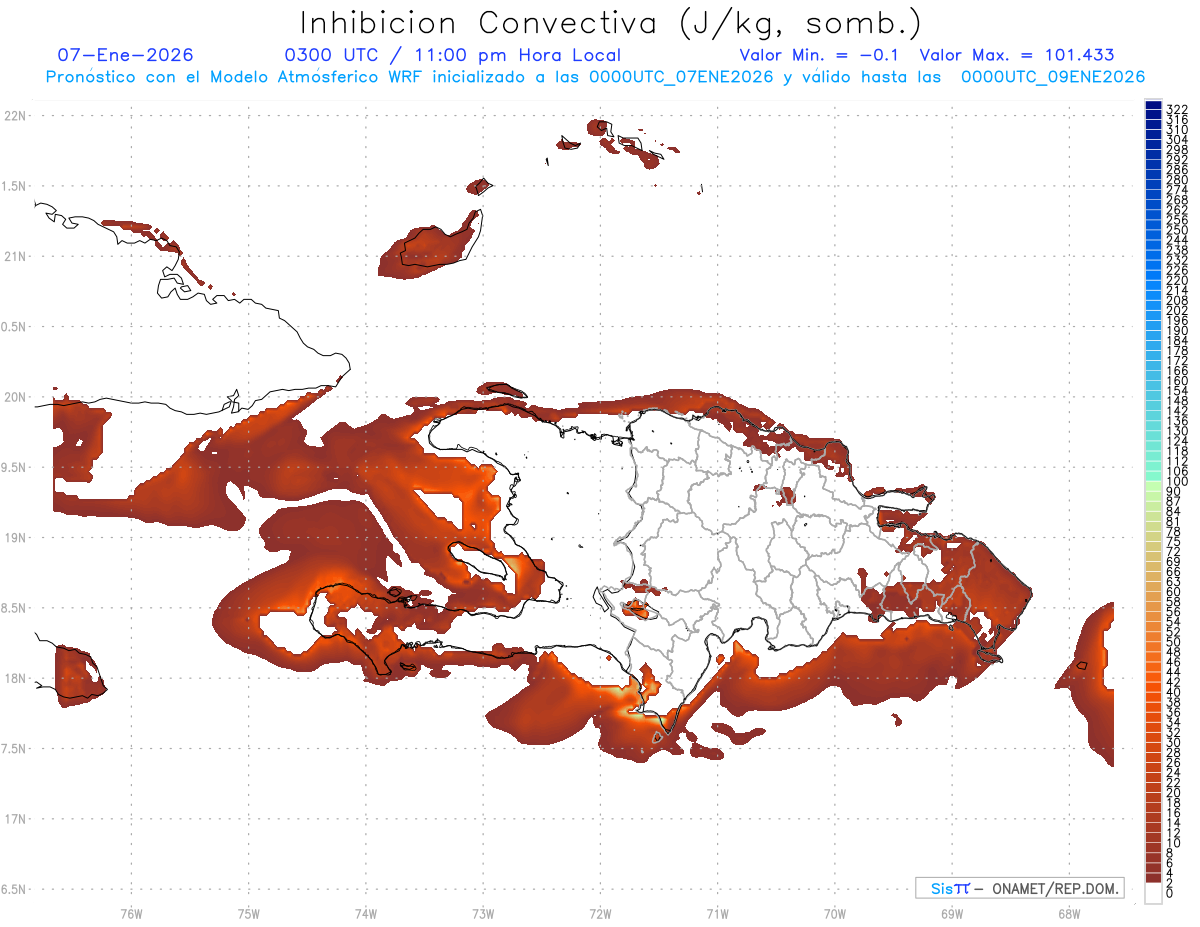Click the '74W' longitude label

366,913
